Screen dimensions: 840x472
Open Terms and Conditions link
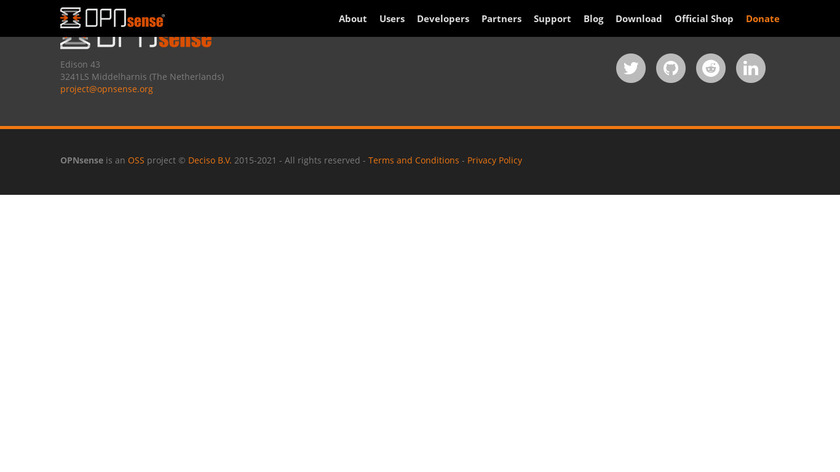pos(414,160)
